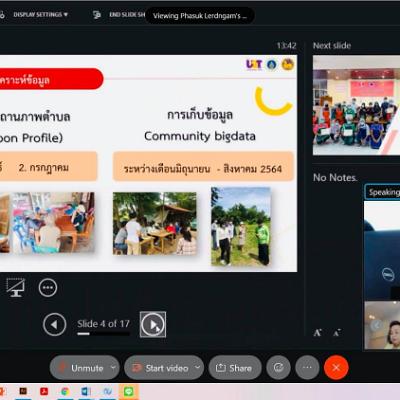Open the LINE app from the taskbar
This screenshot has width=400, height=400.
coord(129,391)
